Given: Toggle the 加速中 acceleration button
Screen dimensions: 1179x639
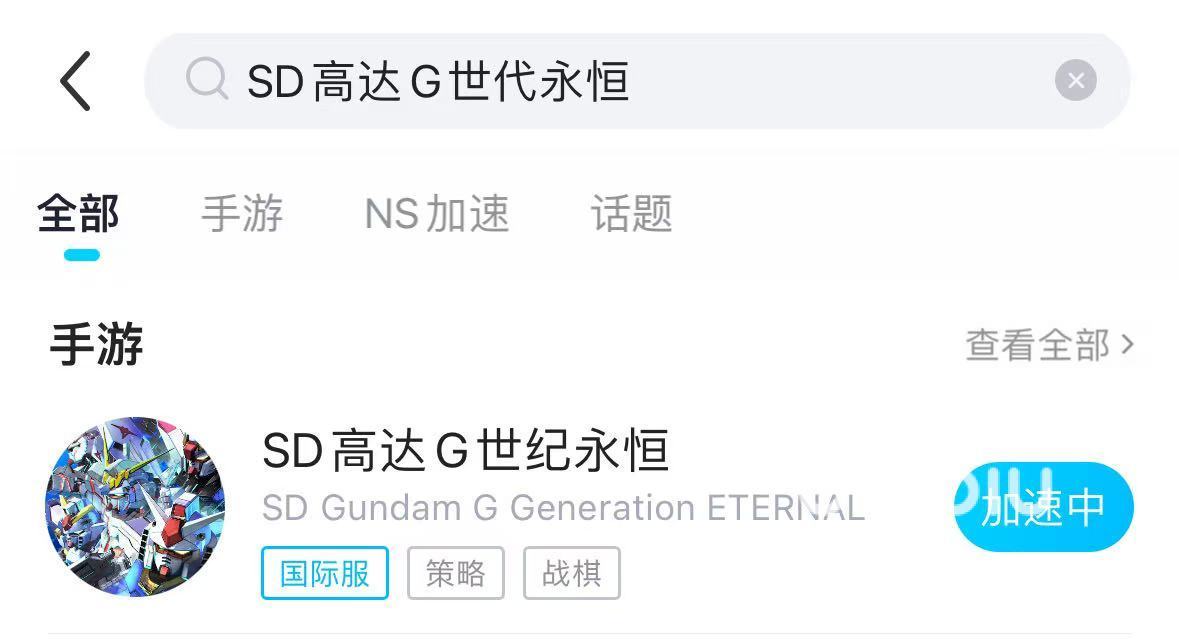Looking at the screenshot, I should [x=1044, y=507].
